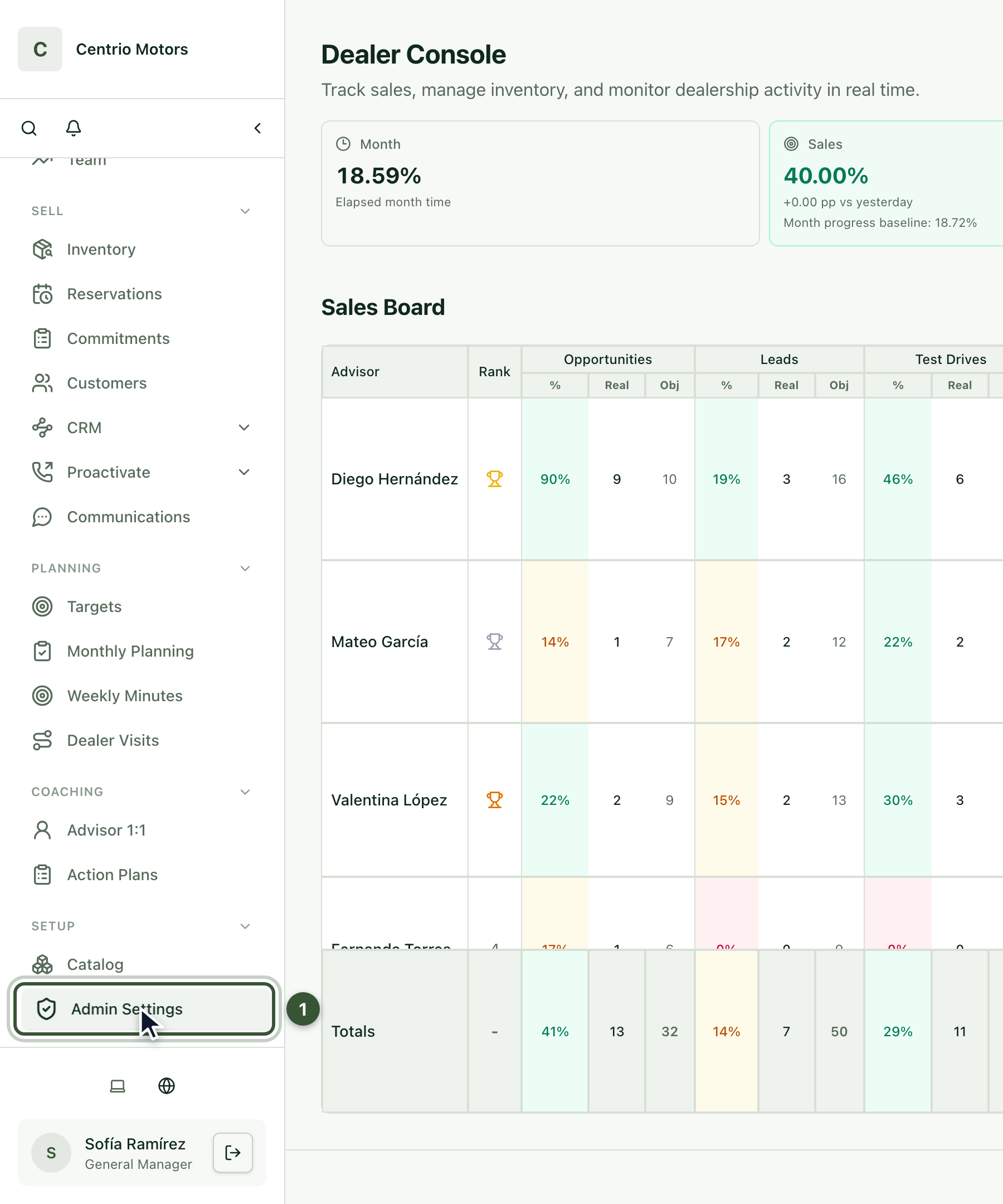Viewport: 1003px width, 1204px height.
Task: Click the Advisor column header
Action: pos(395,372)
